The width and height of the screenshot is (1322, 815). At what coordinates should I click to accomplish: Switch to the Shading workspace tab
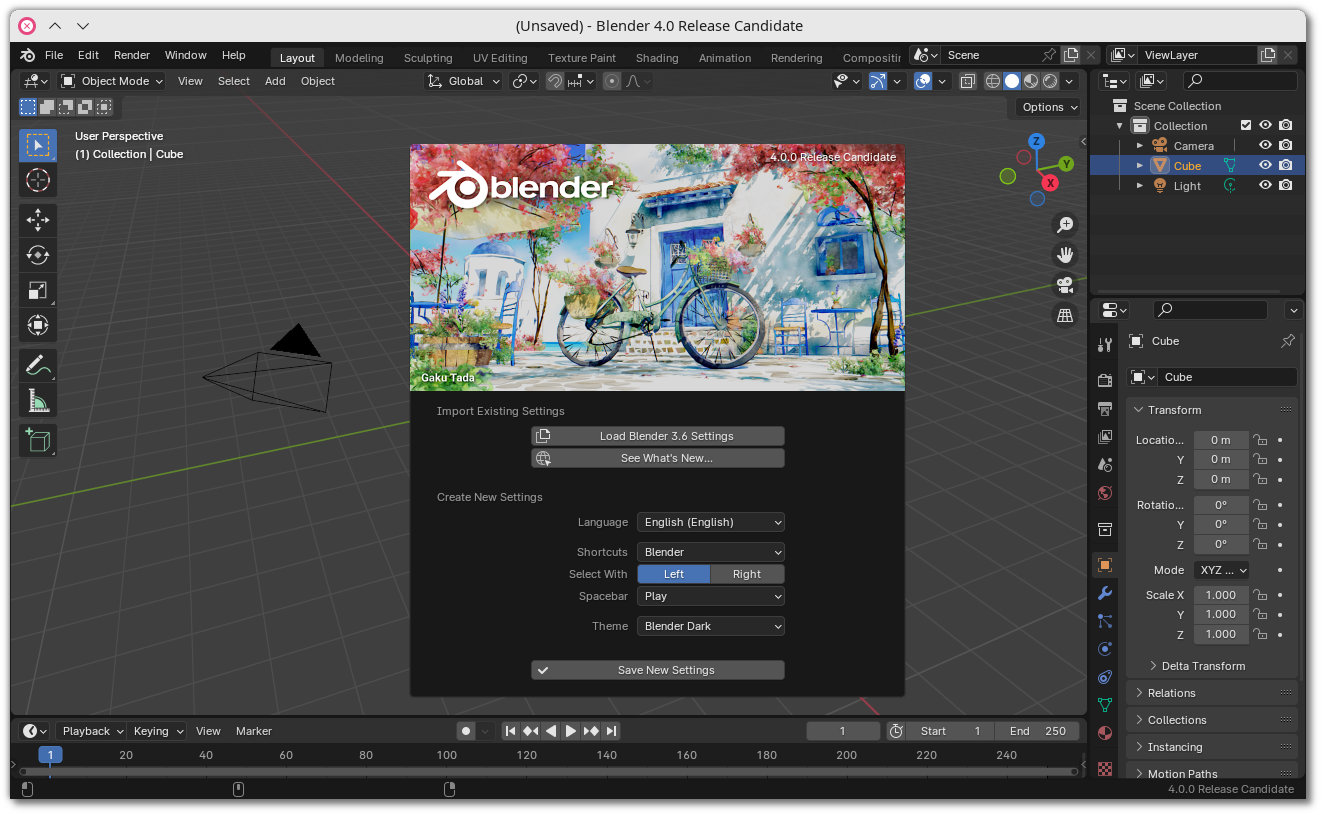point(657,58)
